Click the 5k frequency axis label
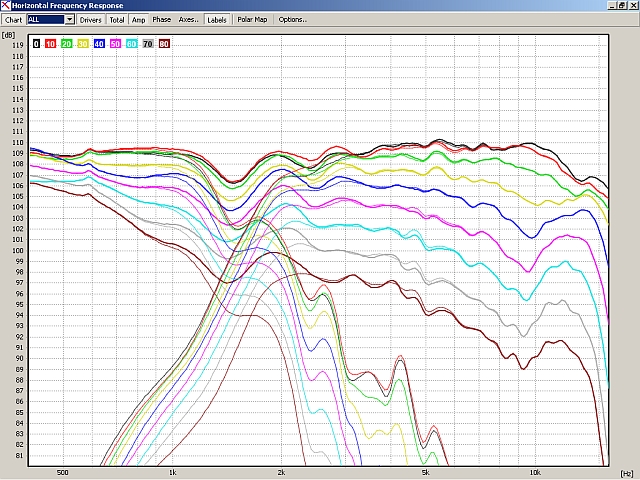The height and width of the screenshot is (480, 640). (425, 473)
